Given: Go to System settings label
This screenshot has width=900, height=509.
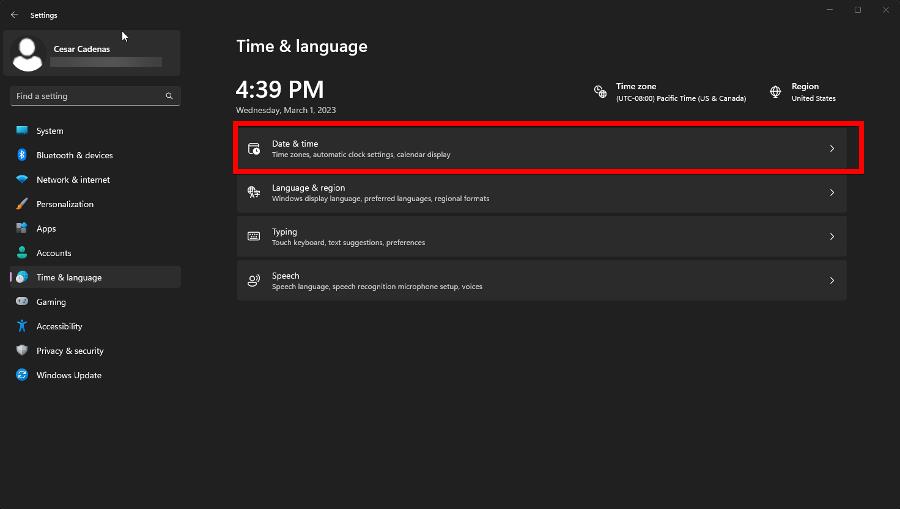Looking at the screenshot, I should click(50, 131).
